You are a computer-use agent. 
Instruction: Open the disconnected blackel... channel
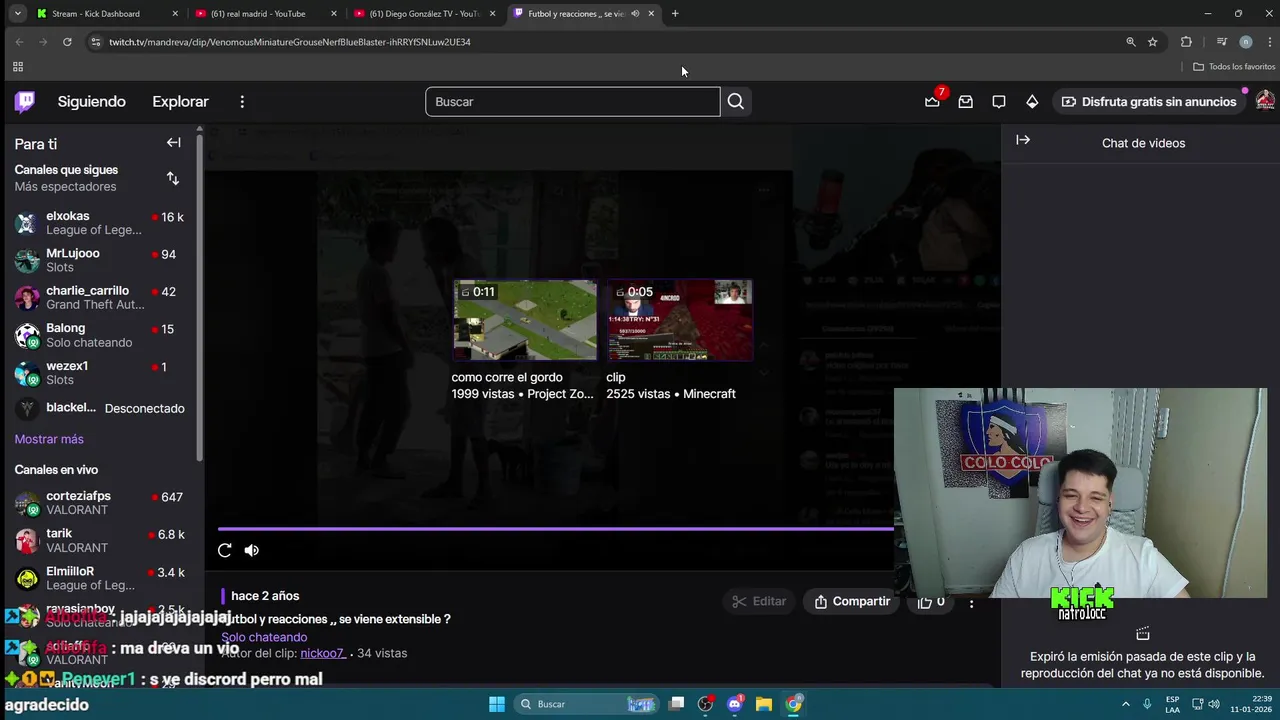point(100,408)
